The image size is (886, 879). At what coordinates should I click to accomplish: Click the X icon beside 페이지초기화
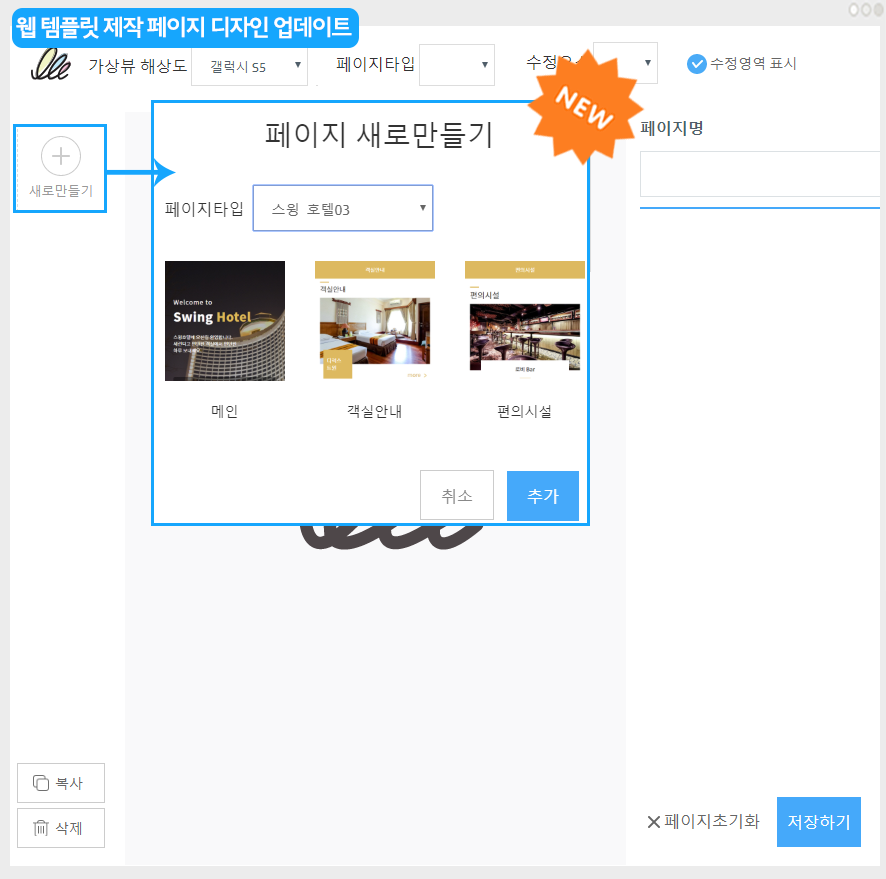point(654,822)
